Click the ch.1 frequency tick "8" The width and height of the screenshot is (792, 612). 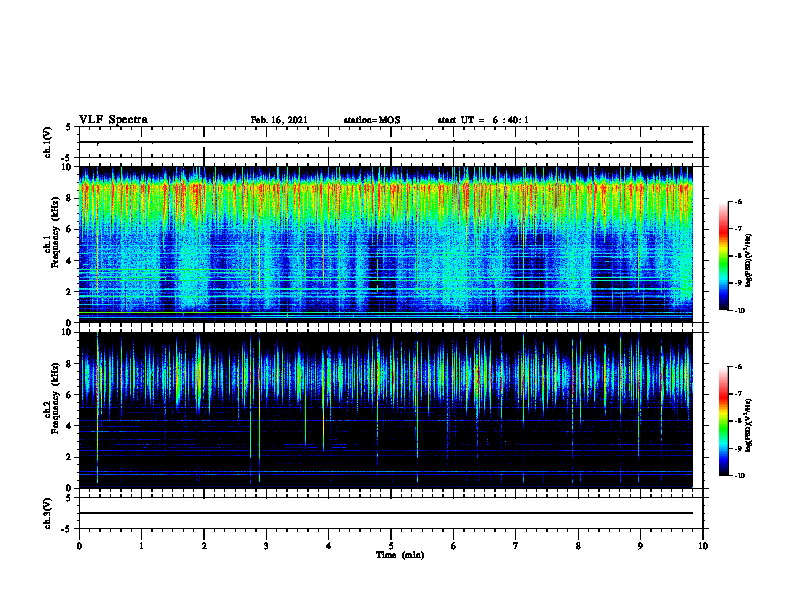pyautogui.click(x=70, y=198)
